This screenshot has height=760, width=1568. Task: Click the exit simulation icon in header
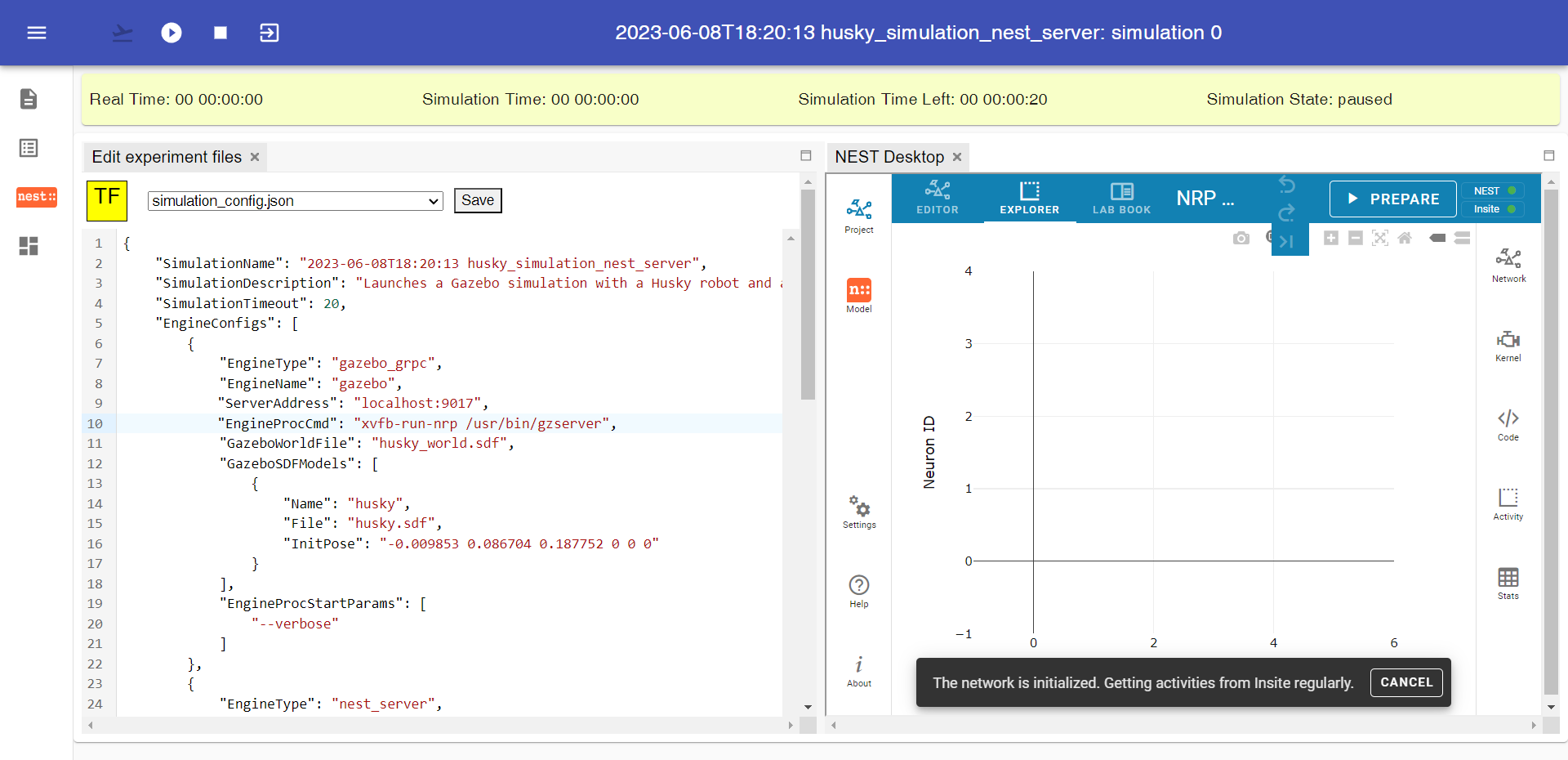(269, 33)
